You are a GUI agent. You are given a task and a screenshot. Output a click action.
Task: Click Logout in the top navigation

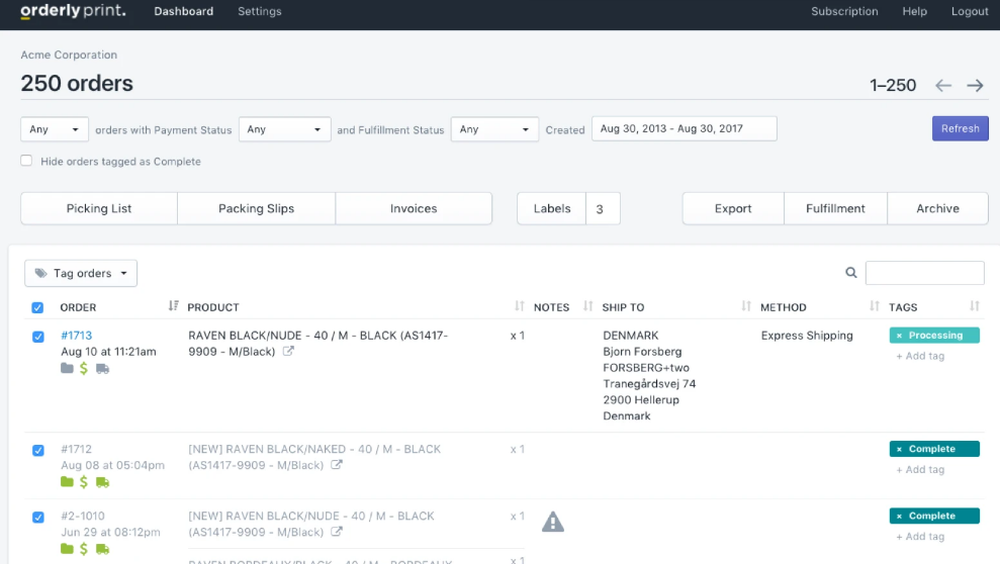[x=969, y=11]
